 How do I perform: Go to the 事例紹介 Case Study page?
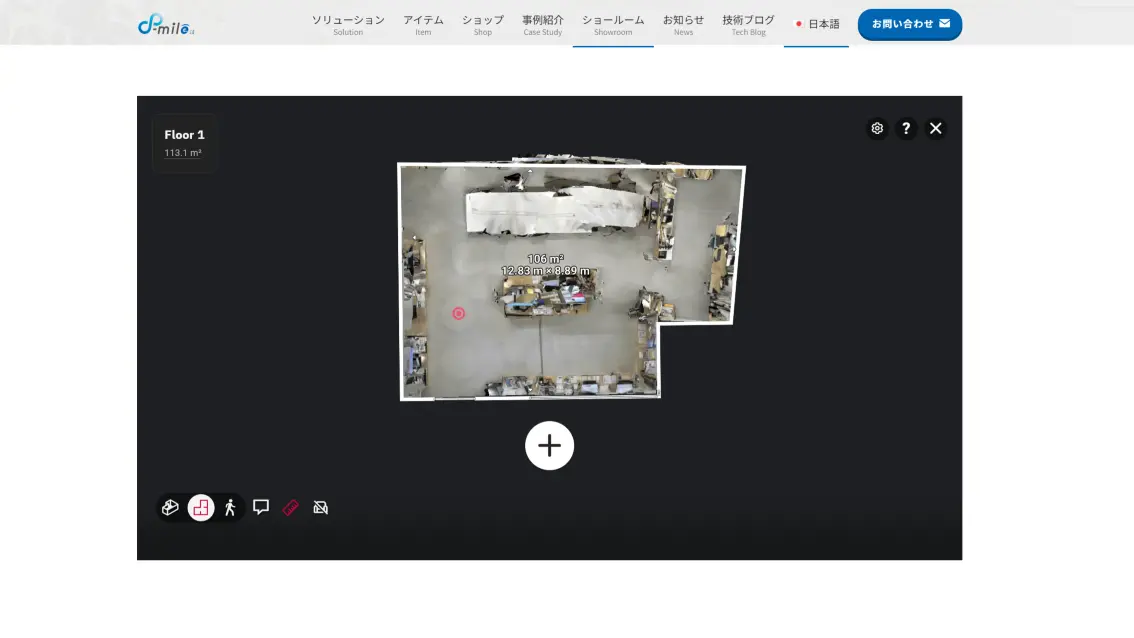[543, 25]
